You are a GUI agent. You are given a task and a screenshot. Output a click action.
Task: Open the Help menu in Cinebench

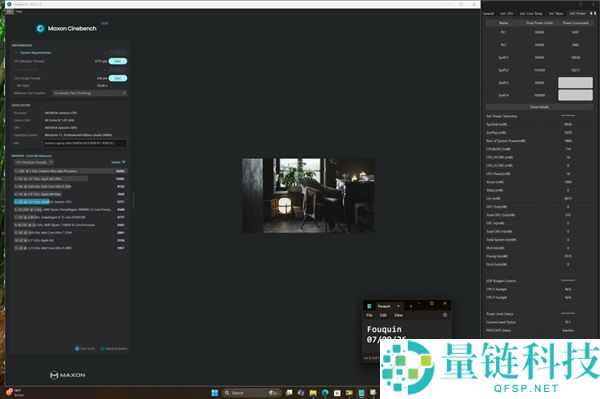pos(19,11)
